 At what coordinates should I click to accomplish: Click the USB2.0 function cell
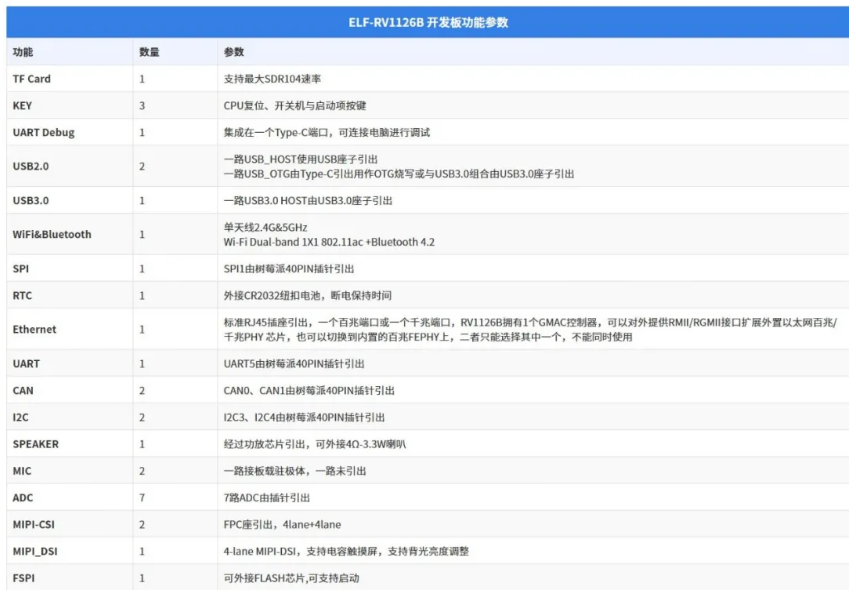pos(31,166)
